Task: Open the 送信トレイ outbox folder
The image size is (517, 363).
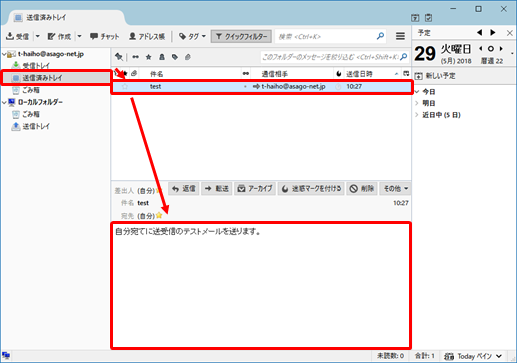Action: pyautogui.click(x=31, y=126)
